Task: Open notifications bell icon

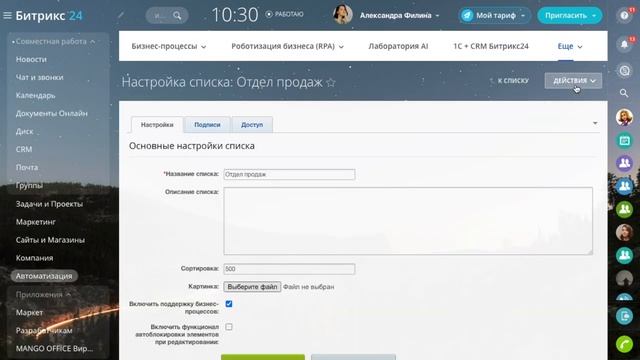Action: tap(624, 44)
